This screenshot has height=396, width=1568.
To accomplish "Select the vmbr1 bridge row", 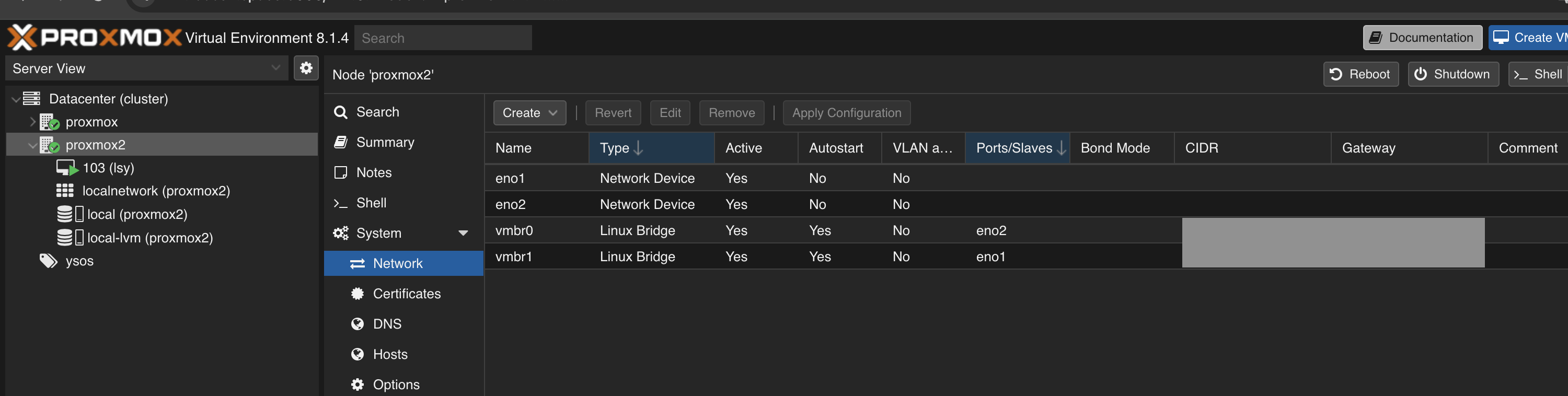I will click(x=1027, y=257).
